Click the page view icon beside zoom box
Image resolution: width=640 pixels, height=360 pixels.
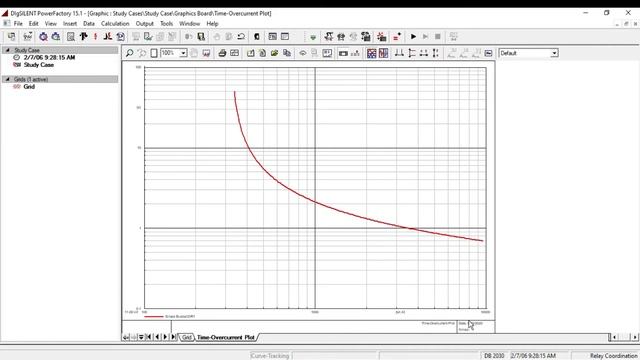pos(154,53)
